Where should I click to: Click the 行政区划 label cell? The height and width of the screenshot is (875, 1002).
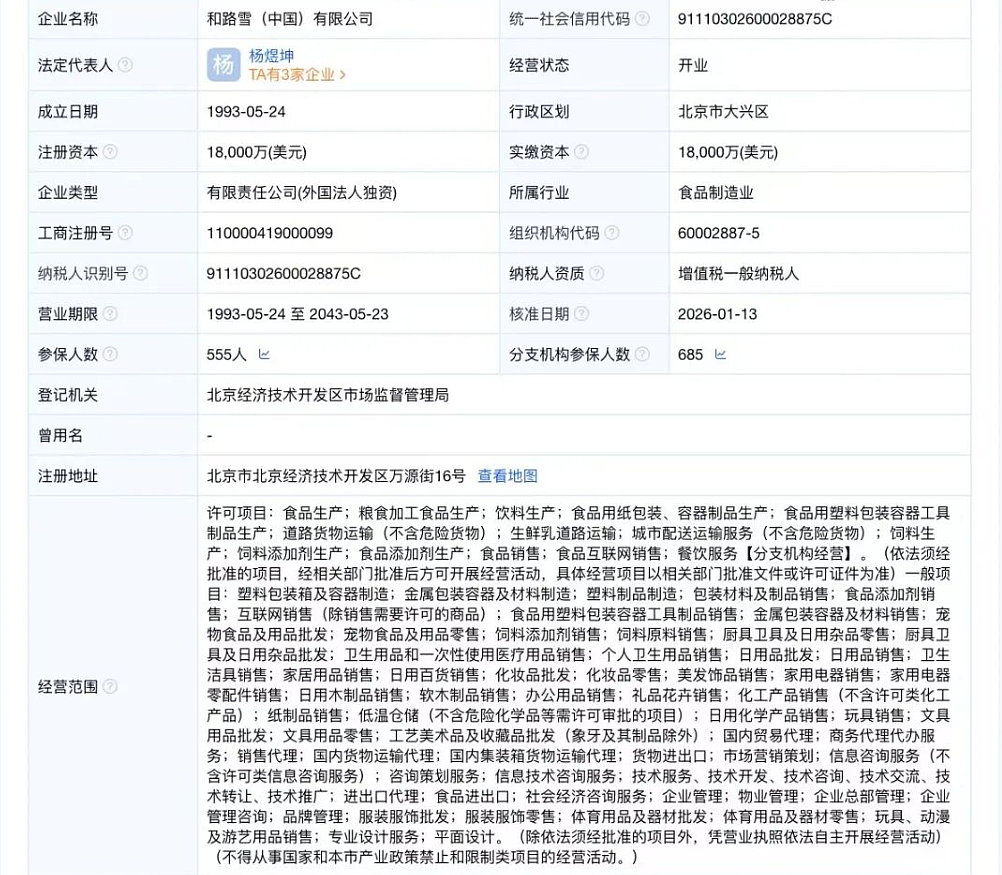(x=584, y=112)
